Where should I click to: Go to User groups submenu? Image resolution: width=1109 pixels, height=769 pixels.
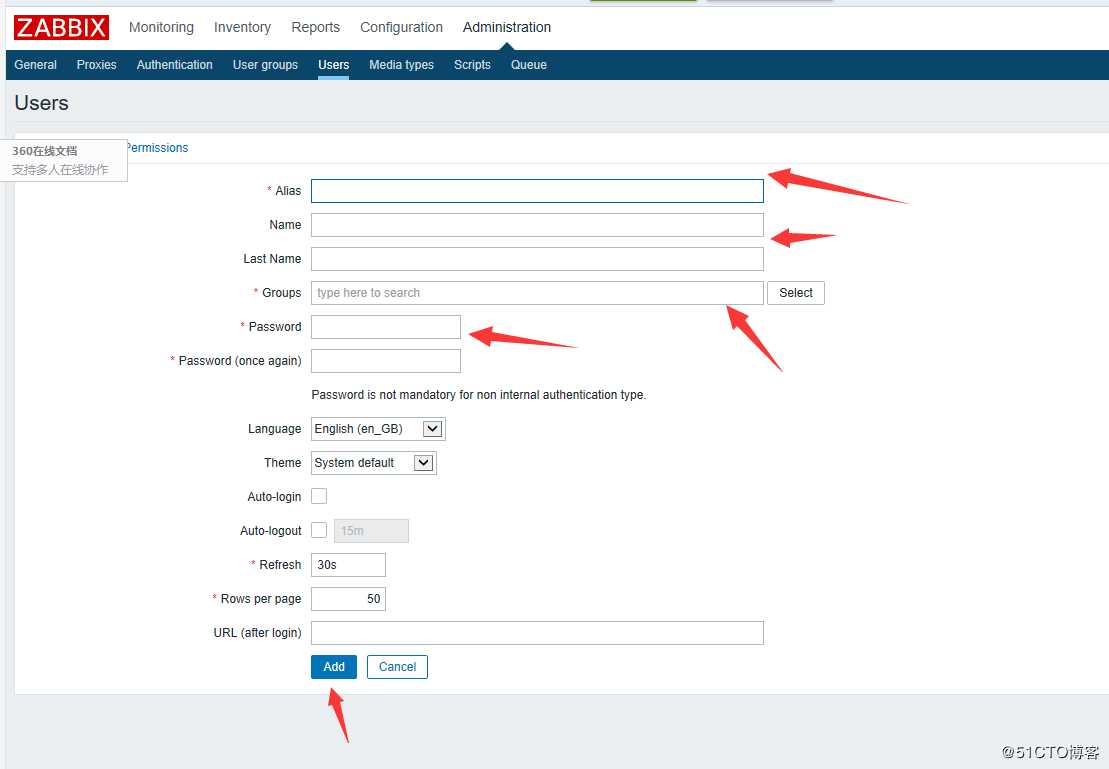point(265,65)
